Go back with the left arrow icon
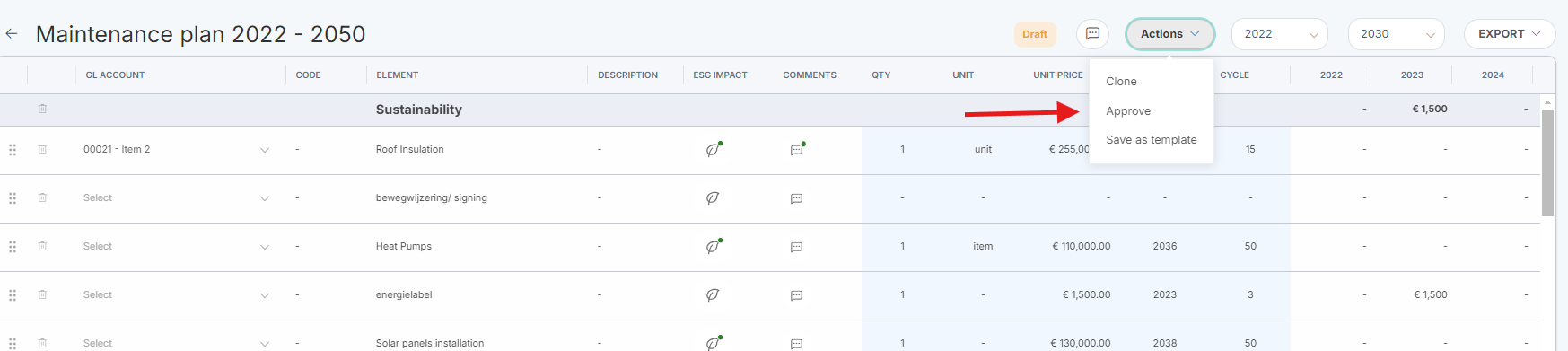This screenshot has width=1568, height=351. (12, 34)
